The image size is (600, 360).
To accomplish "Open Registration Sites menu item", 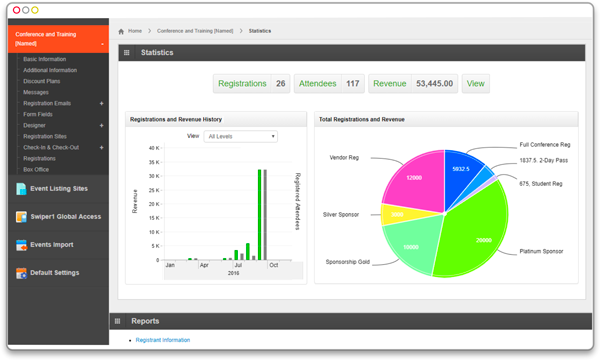I will [45, 137].
